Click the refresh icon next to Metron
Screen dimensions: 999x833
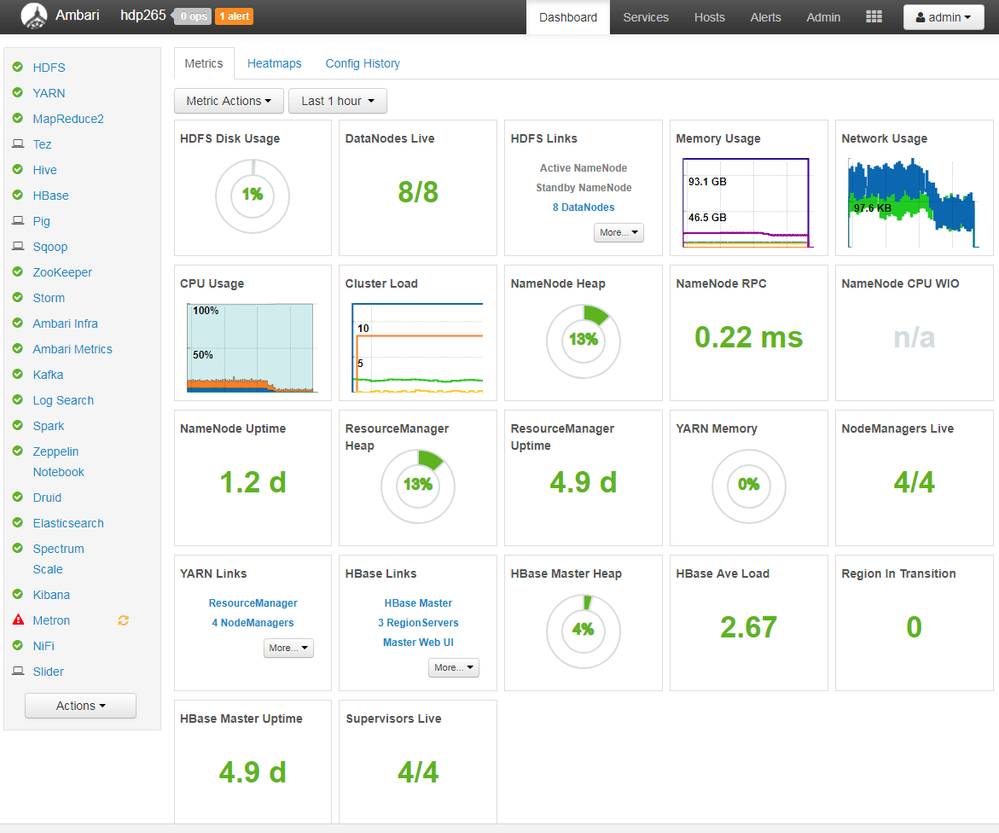coord(122,620)
